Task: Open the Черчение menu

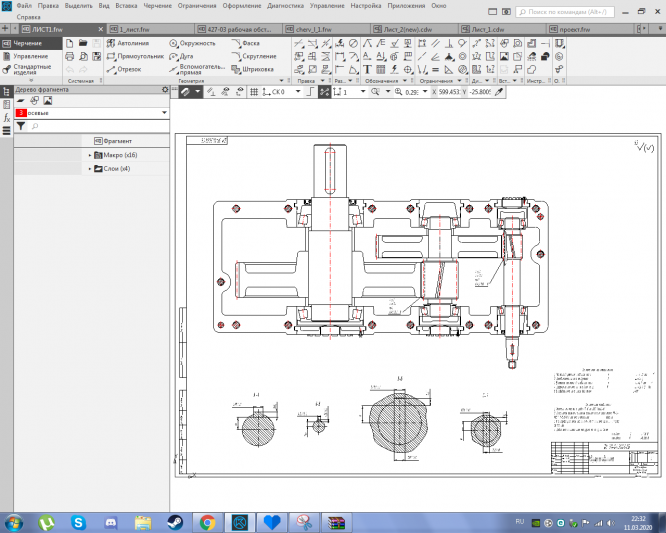Action: click(157, 6)
